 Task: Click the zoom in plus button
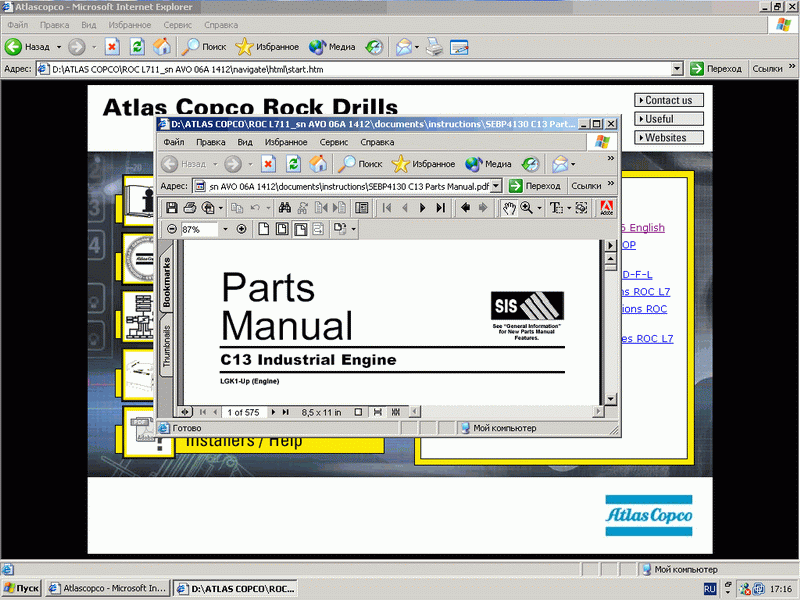[x=241, y=229]
